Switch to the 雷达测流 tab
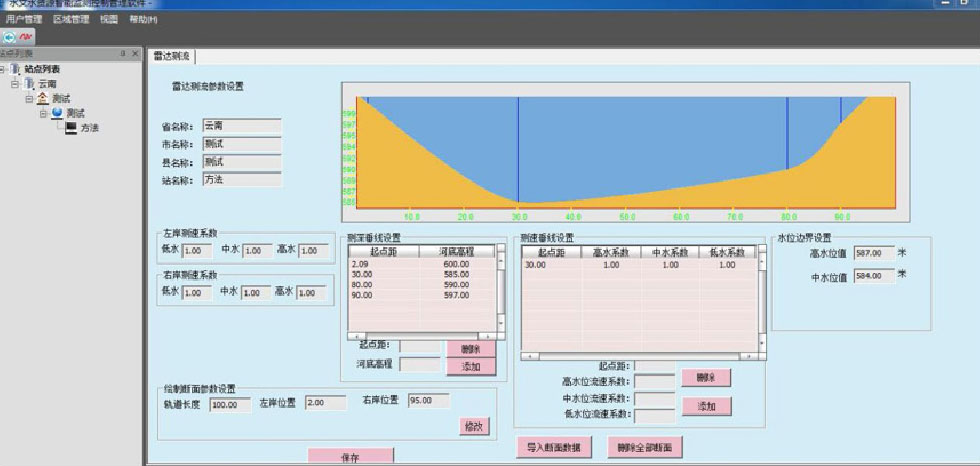Screen dimensions: 980x466 tap(171, 56)
